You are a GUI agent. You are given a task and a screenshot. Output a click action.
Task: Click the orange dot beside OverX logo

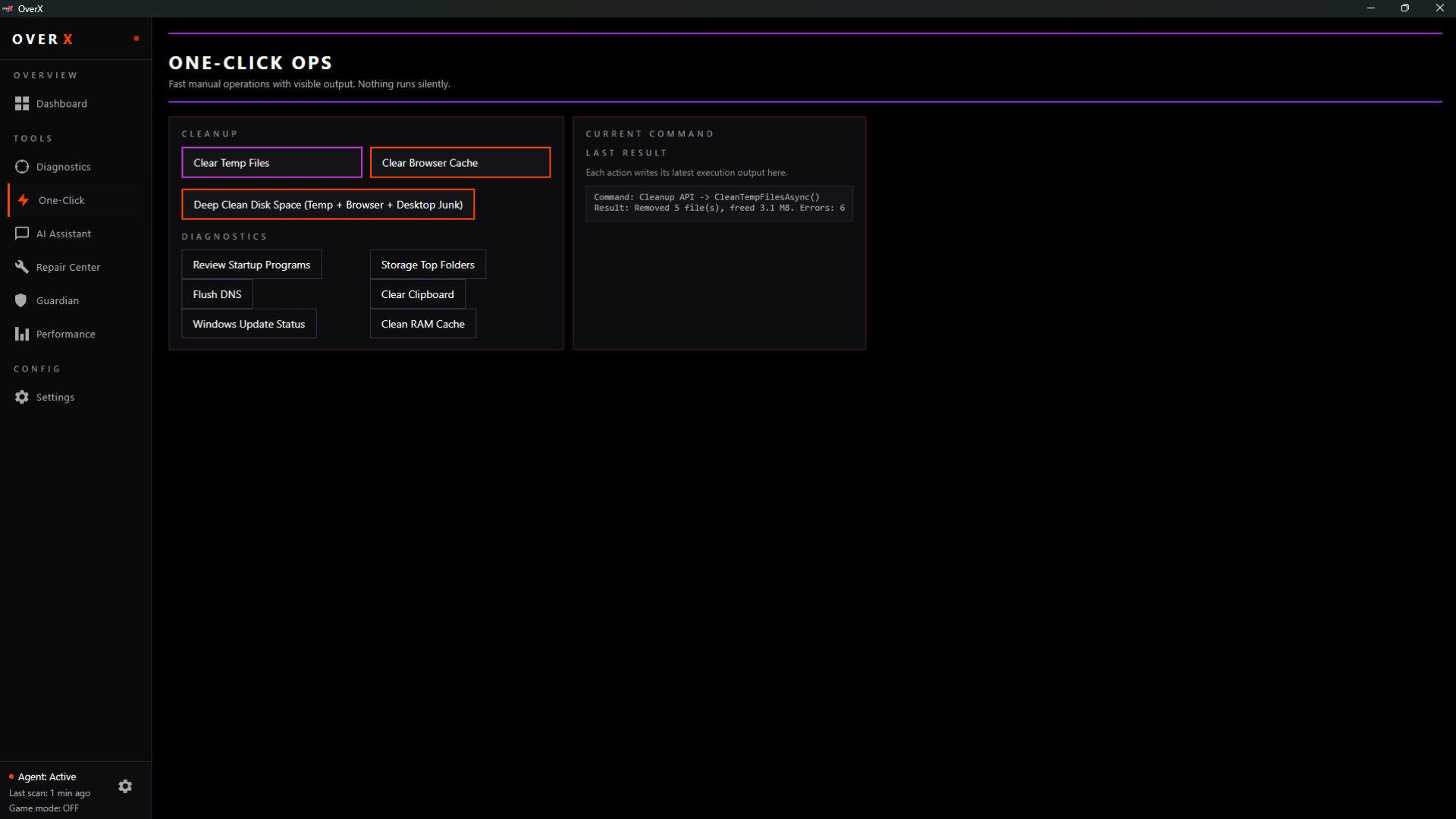[136, 39]
